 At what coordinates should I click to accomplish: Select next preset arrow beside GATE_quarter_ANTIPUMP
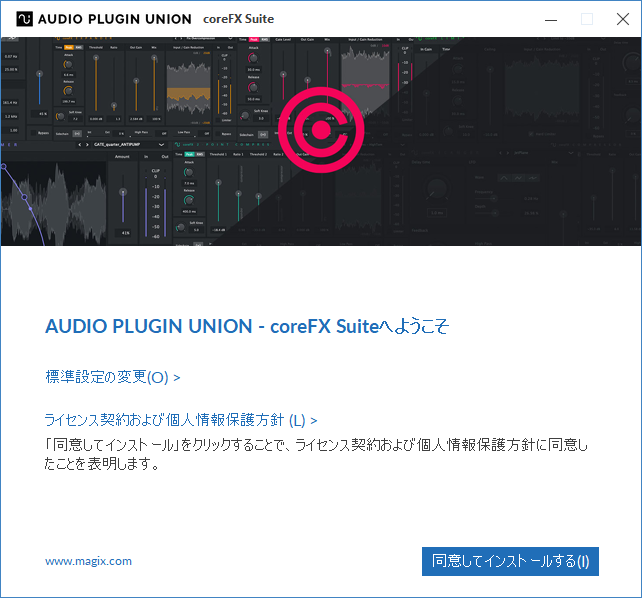click(x=87, y=144)
